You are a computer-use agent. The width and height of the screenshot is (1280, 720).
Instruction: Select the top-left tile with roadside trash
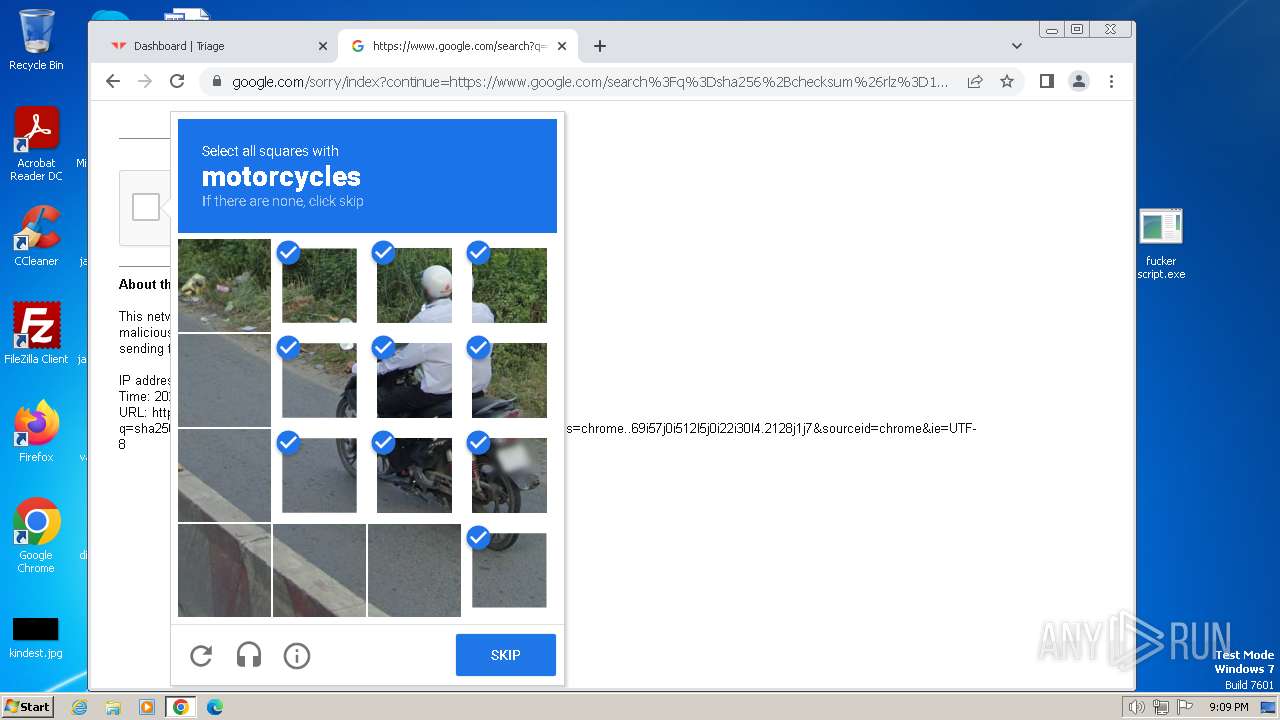(224, 285)
